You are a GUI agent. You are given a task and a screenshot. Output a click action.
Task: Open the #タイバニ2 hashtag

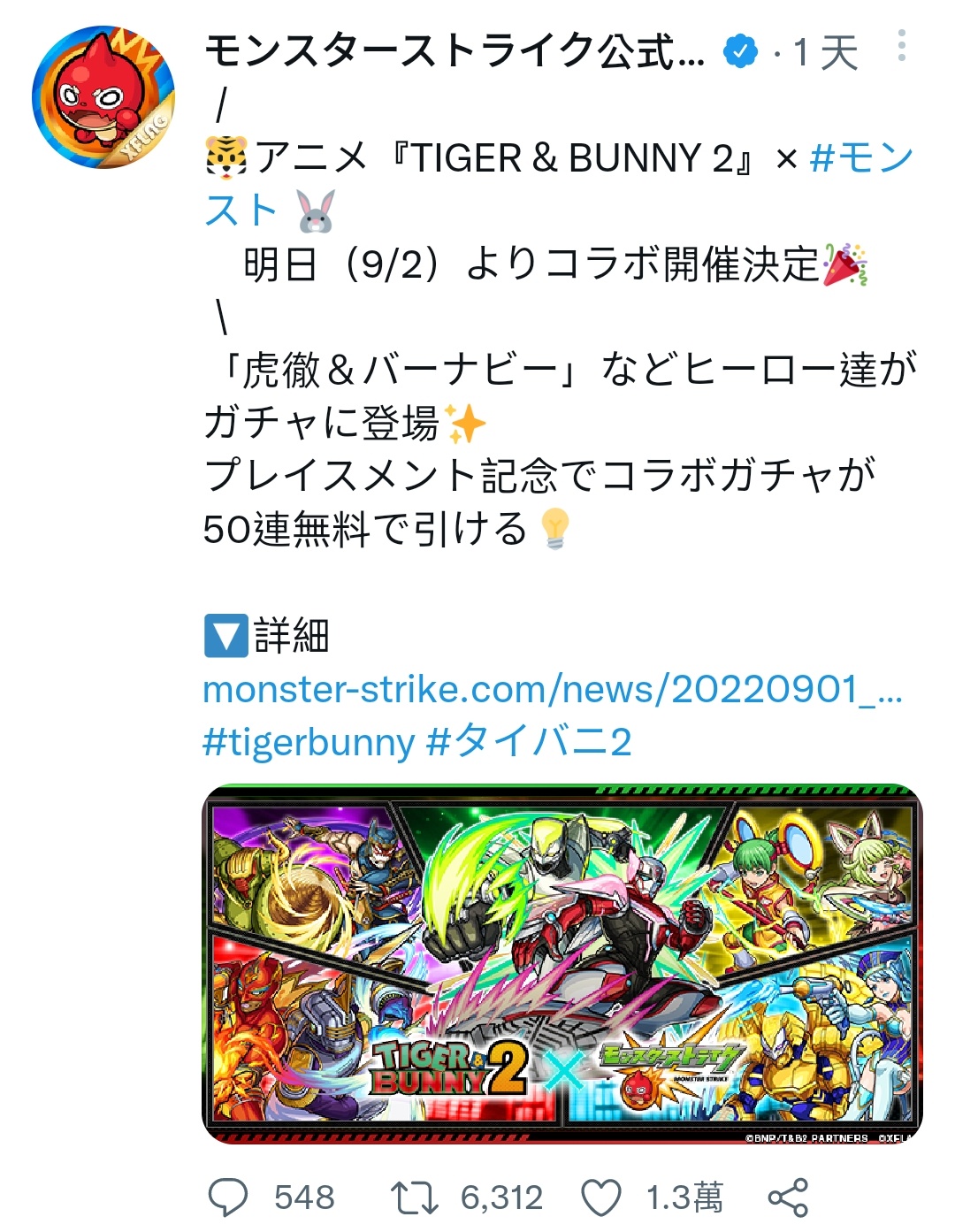coord(529,741)
